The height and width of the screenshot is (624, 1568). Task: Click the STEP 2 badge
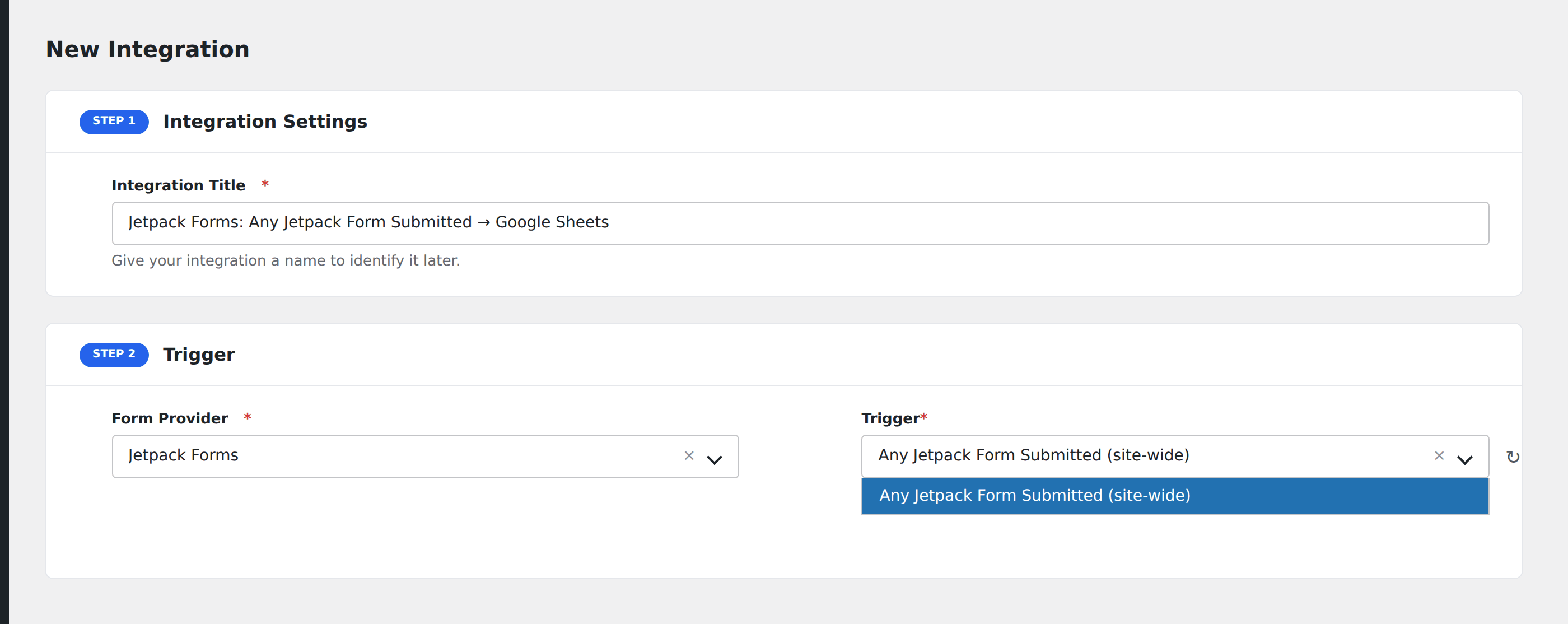[114, 355]
